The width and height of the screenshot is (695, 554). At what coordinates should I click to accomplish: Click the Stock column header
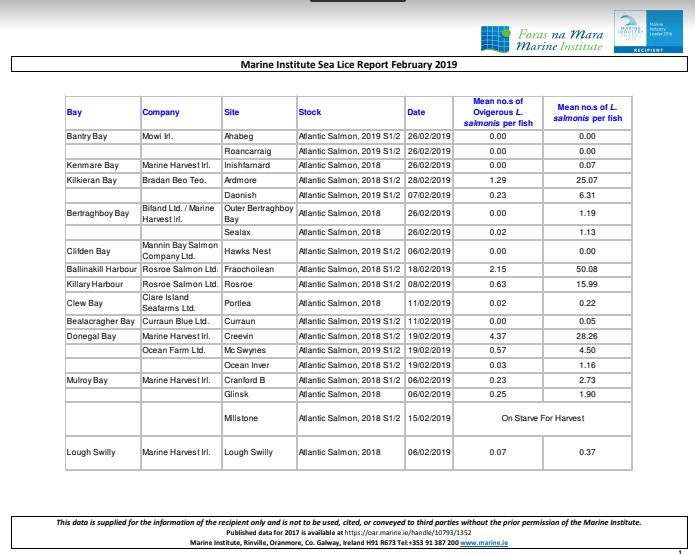[310, 112]
